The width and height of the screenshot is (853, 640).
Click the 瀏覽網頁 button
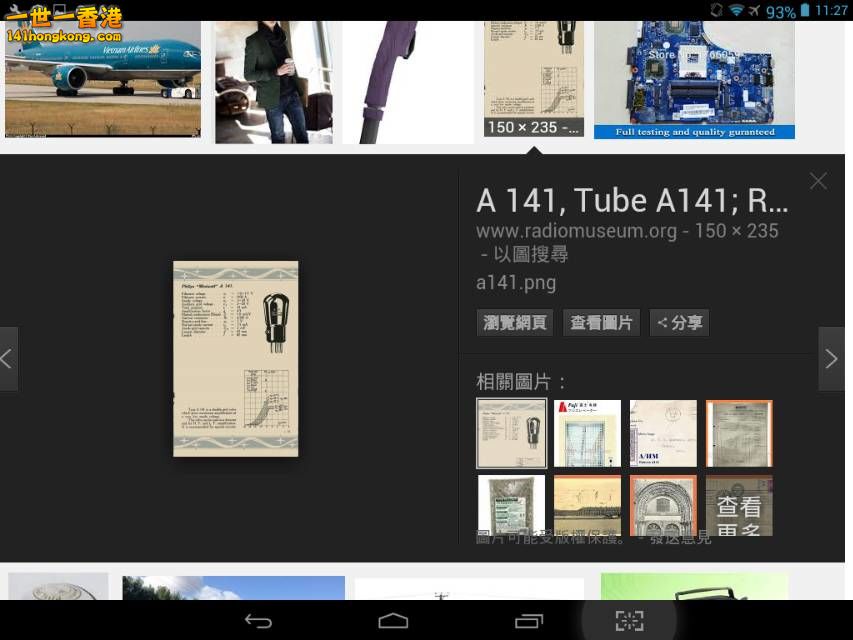pyautogui.click(x=515, y=323)
